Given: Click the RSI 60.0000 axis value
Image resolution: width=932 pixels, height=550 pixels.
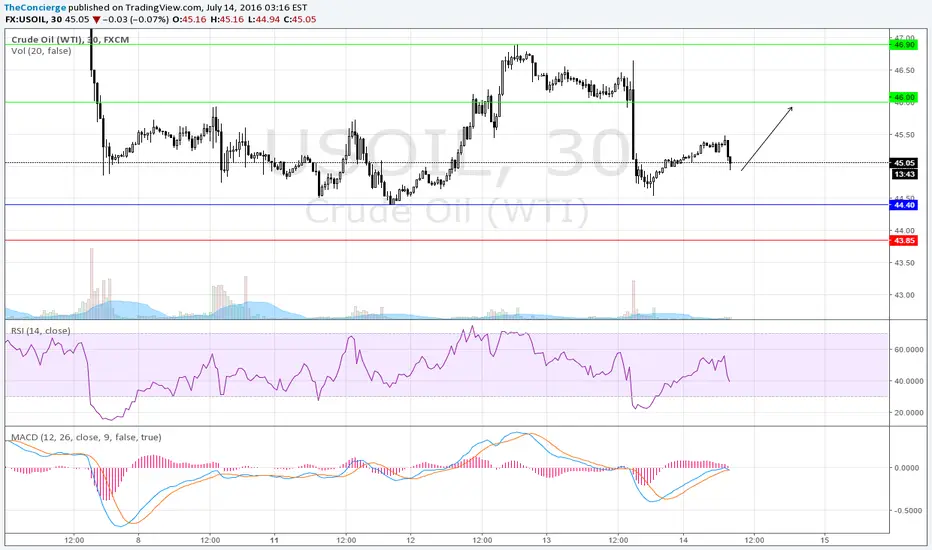Looking at the screenshot, I should click(909, 350).
